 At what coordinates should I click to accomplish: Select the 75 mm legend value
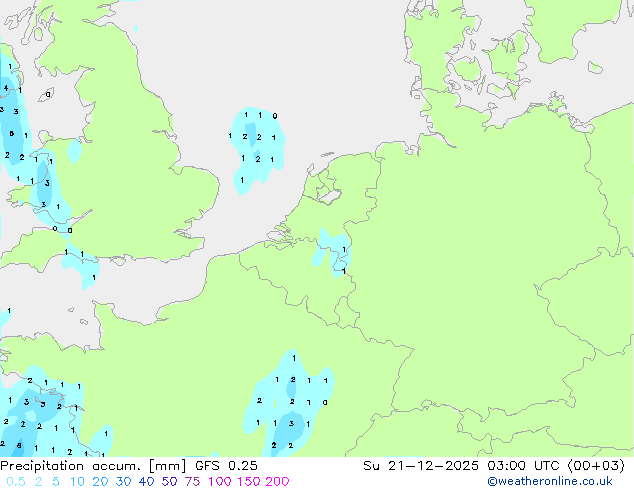(192, 482)
